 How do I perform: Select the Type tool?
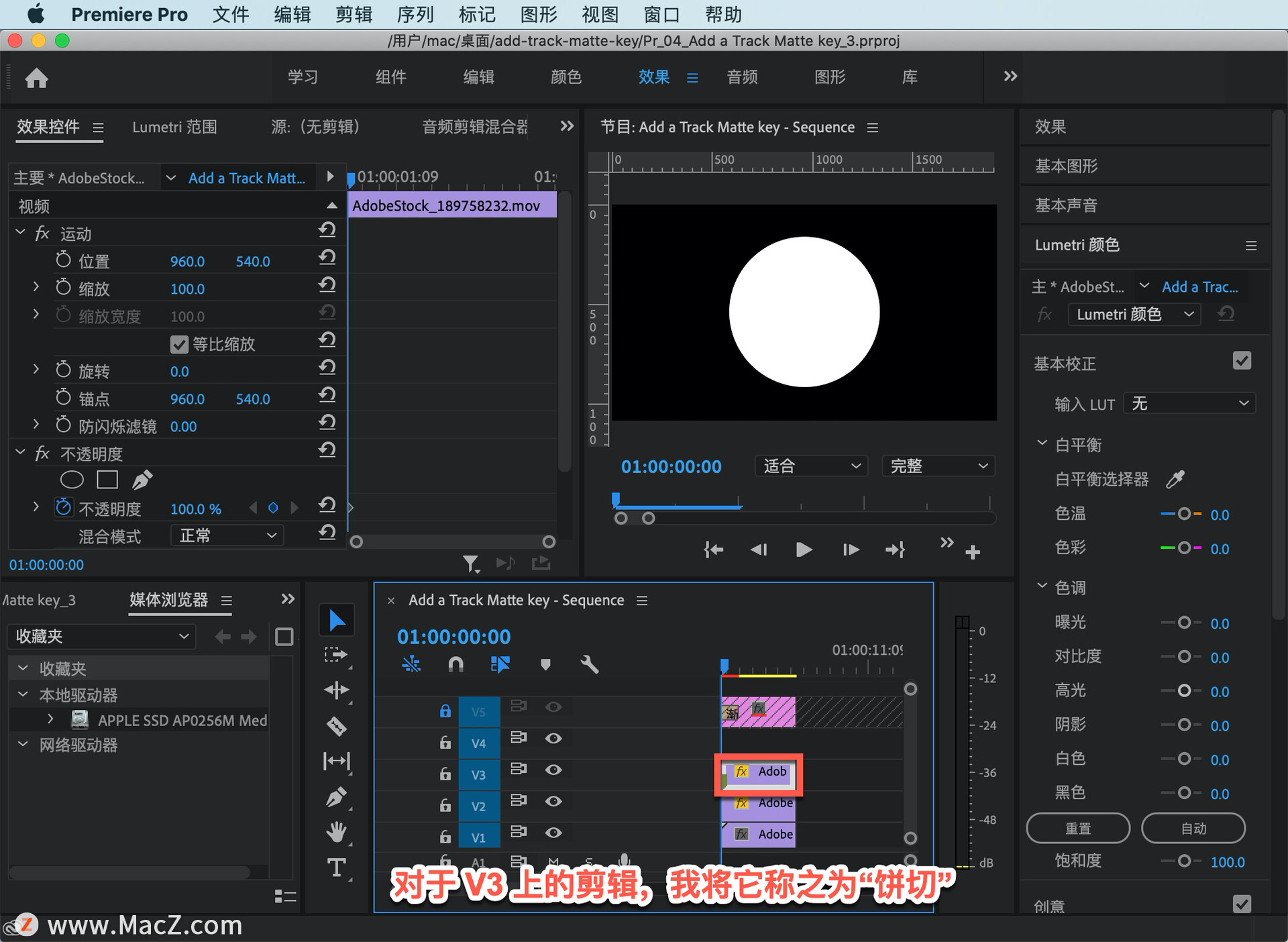click(x=336, y=868)
